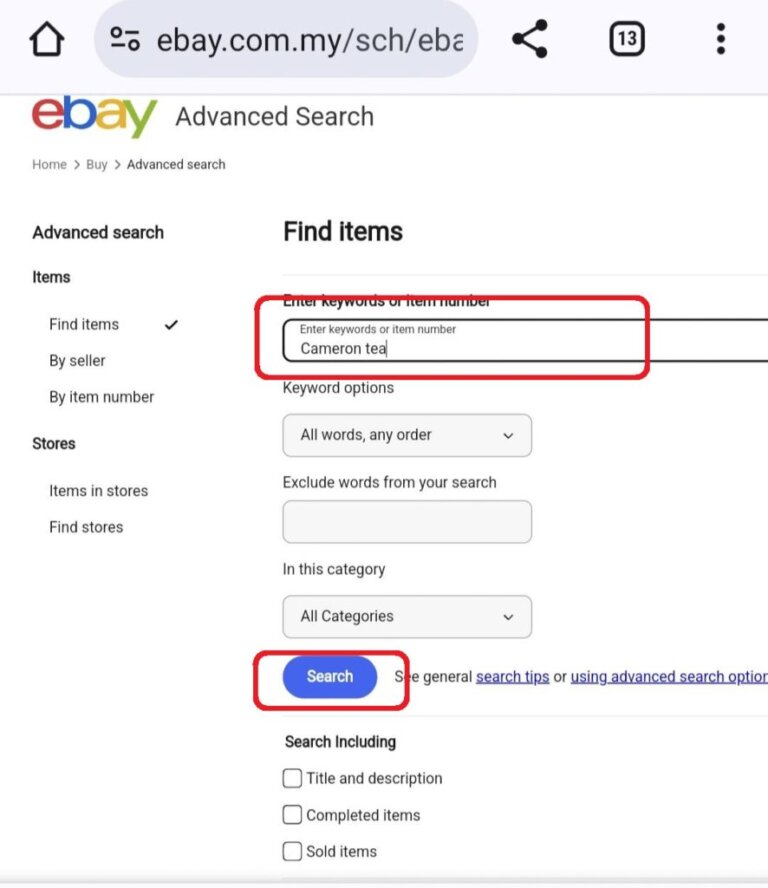Check the Completed items box

[x=292, y=815]
